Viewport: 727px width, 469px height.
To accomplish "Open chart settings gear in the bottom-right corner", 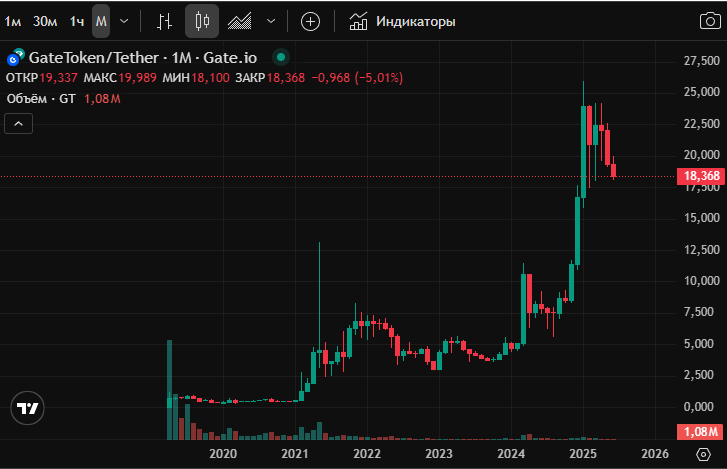I will [x=706, y=453].
